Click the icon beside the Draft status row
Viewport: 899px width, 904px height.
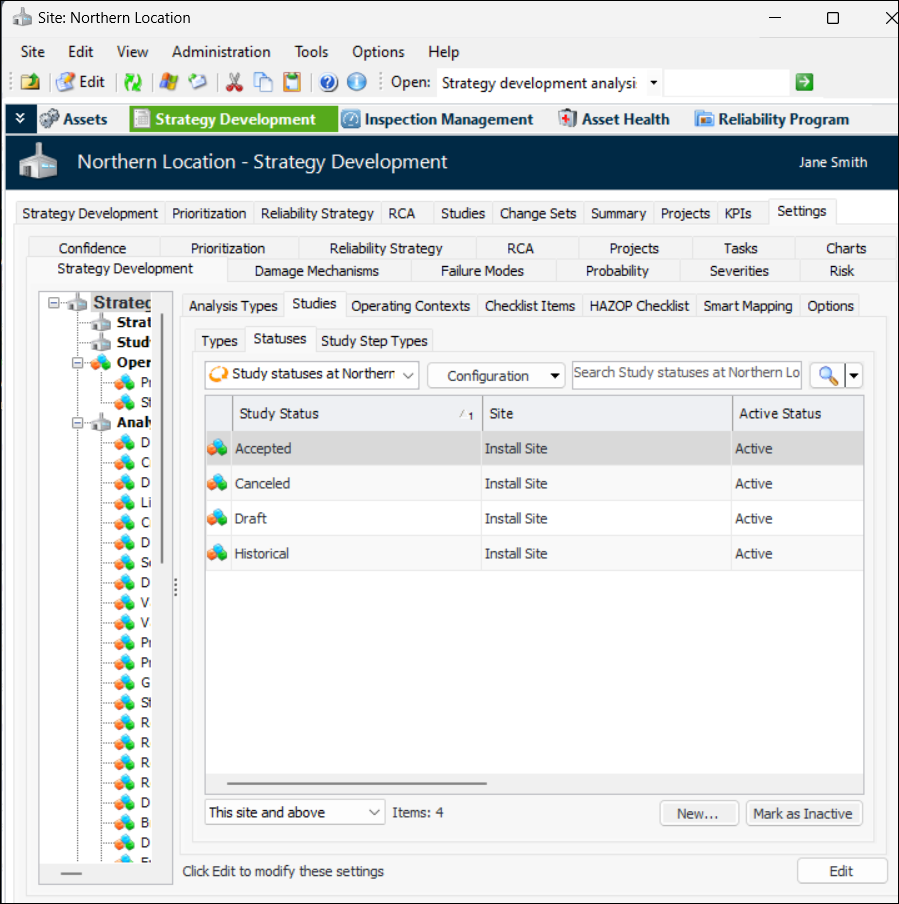[x=217, y=519]
